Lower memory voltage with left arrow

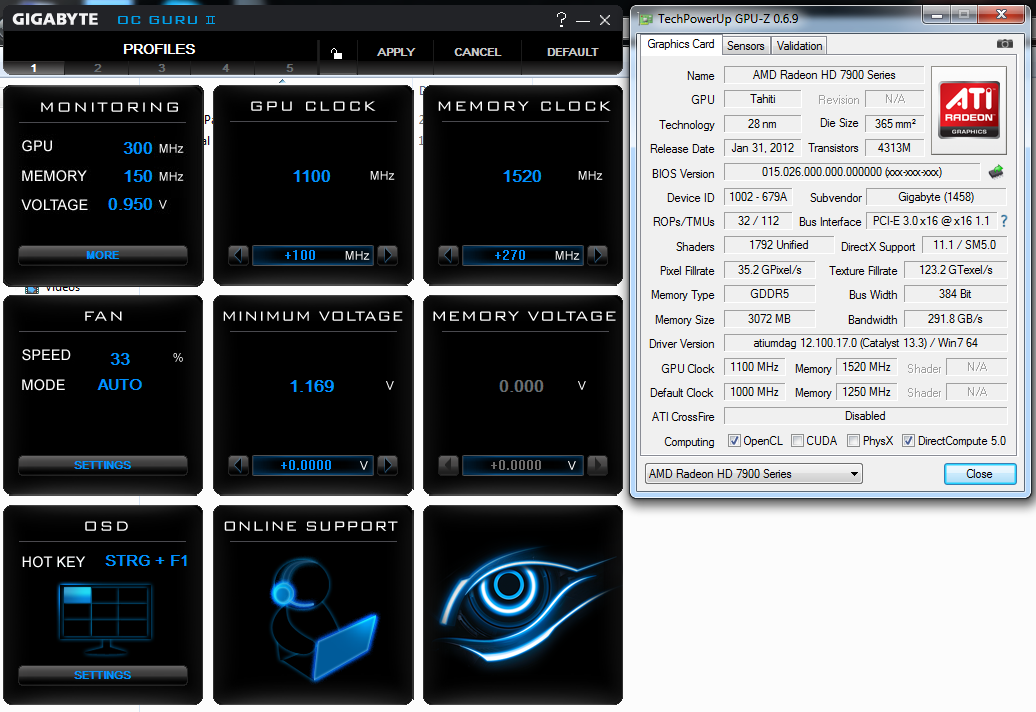pyautogui.click(x=448, y=466)
